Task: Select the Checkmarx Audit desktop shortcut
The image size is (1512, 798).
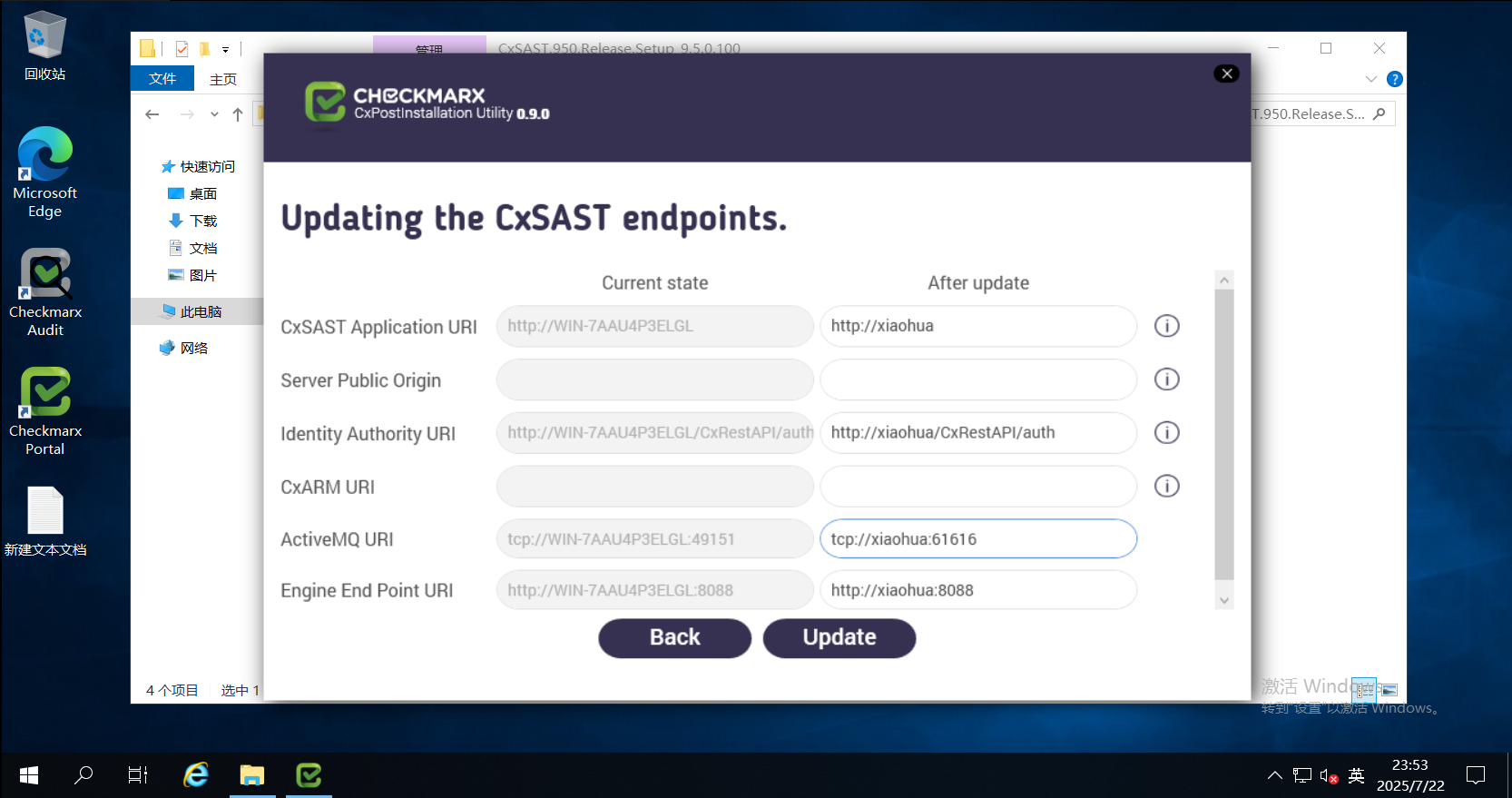Action: pyautogui.click(x=44, y=292)
